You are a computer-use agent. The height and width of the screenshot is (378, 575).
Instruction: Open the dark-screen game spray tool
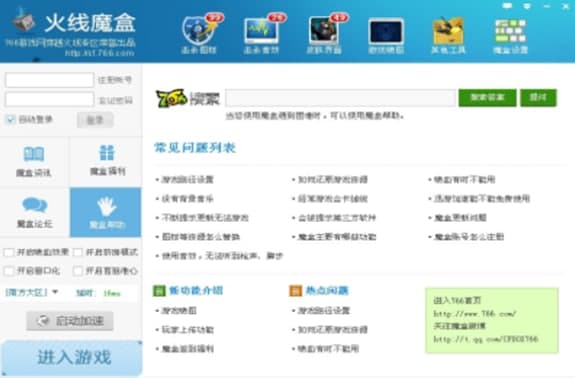(x=386, y=35)
